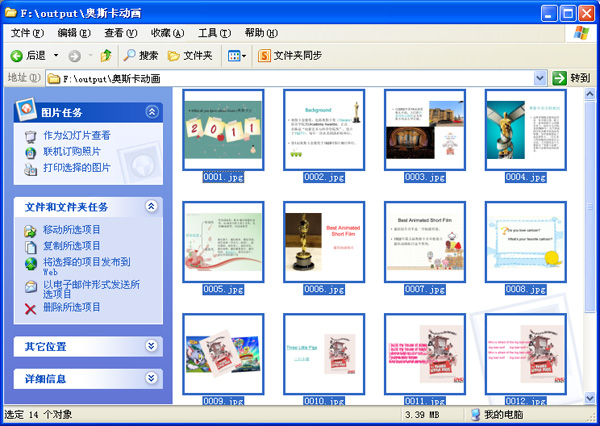Collapse the 图片任务 panel chevron

(x=152, y=112)
